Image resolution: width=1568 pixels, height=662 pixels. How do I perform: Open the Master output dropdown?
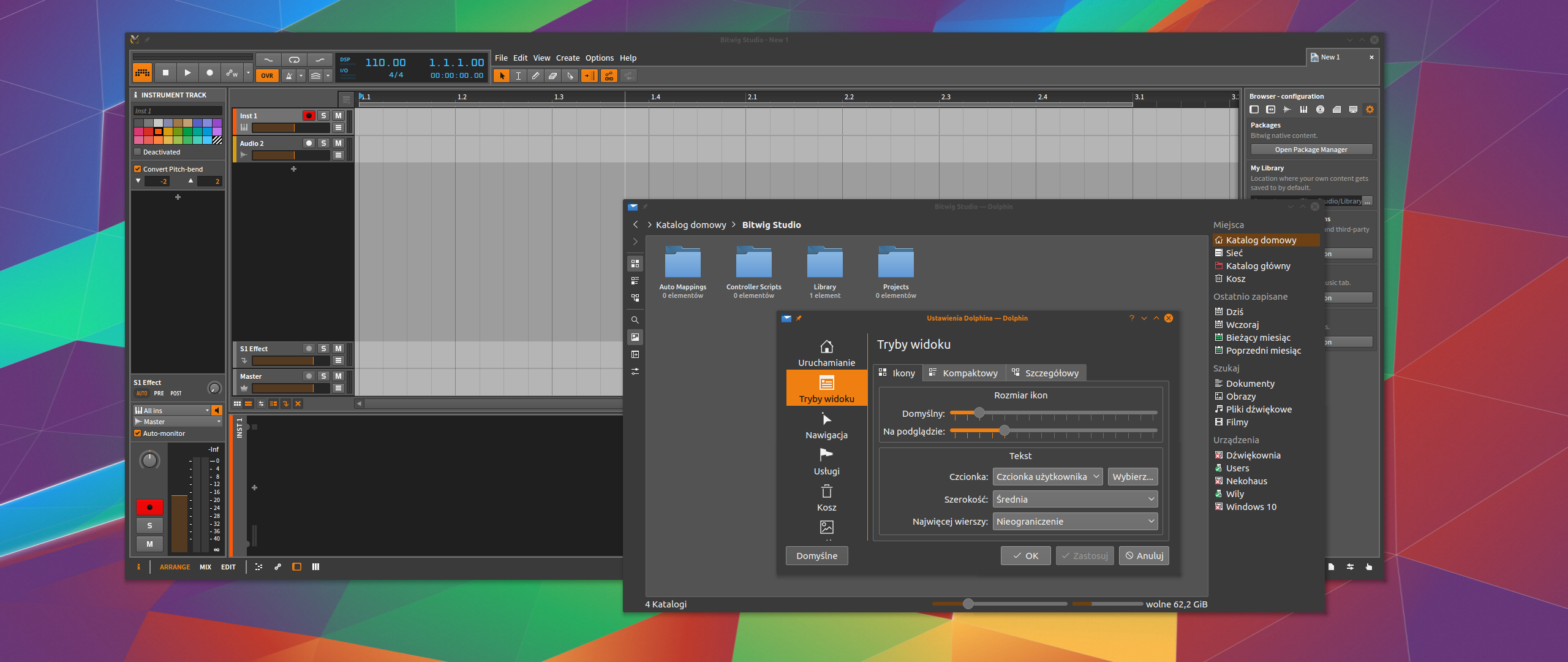point(178,422)
